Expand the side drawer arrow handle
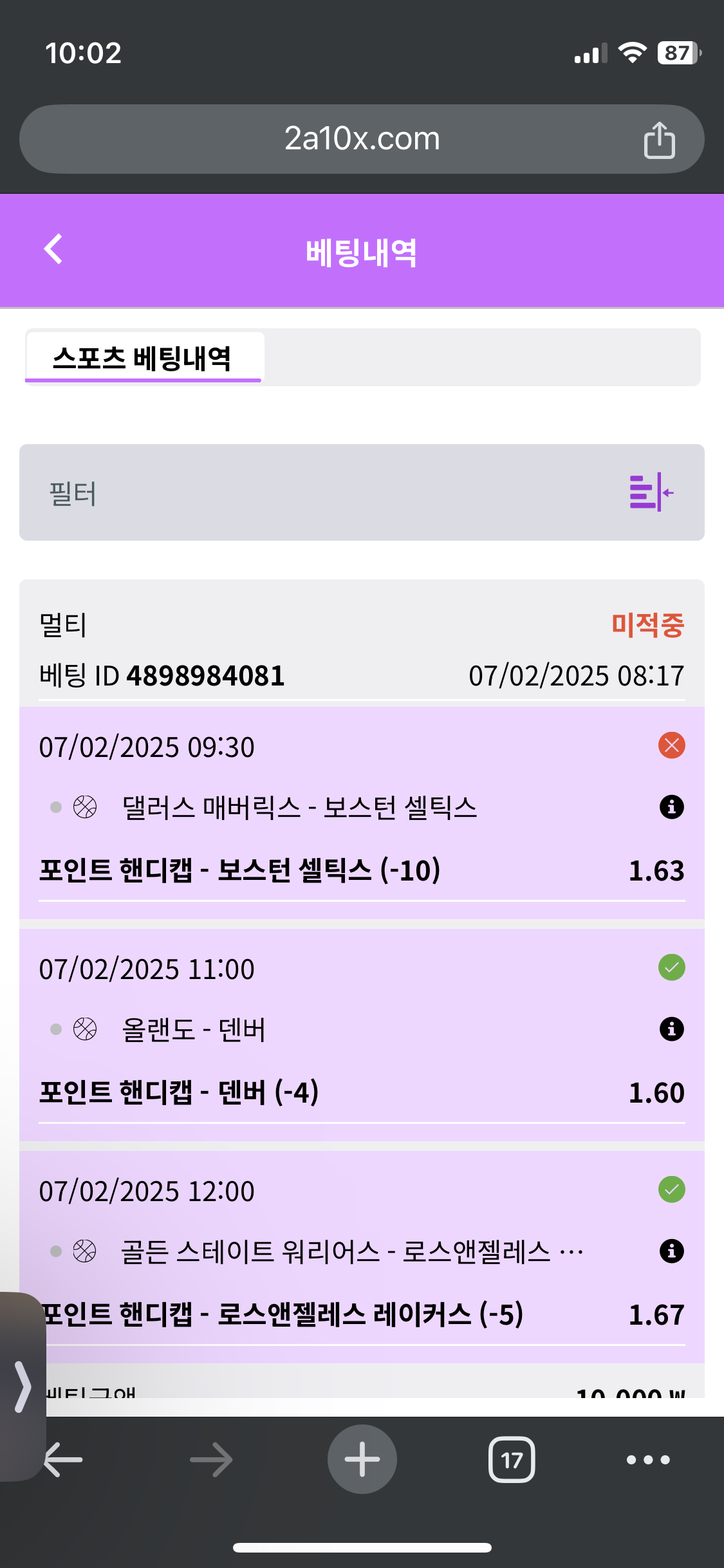The width and height of the screenshot is (724, 1568). point(23,1386)
